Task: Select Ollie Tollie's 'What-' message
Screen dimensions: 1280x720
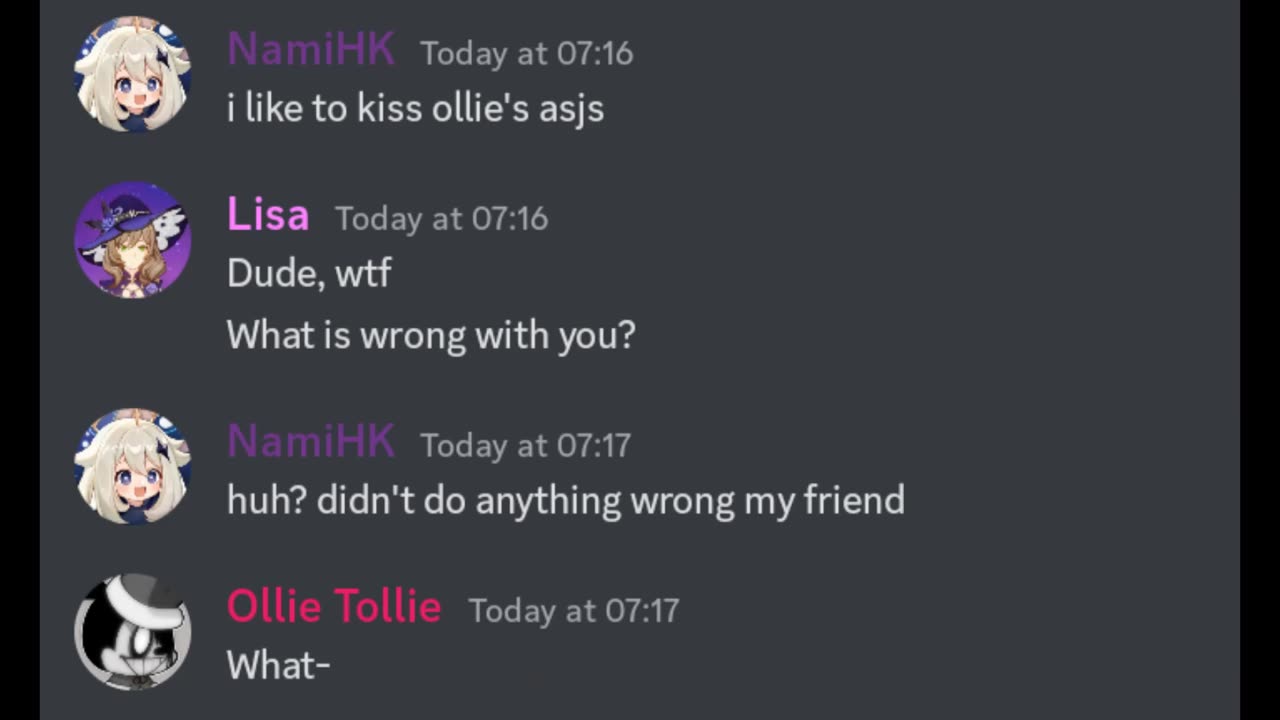Action: 278,665
